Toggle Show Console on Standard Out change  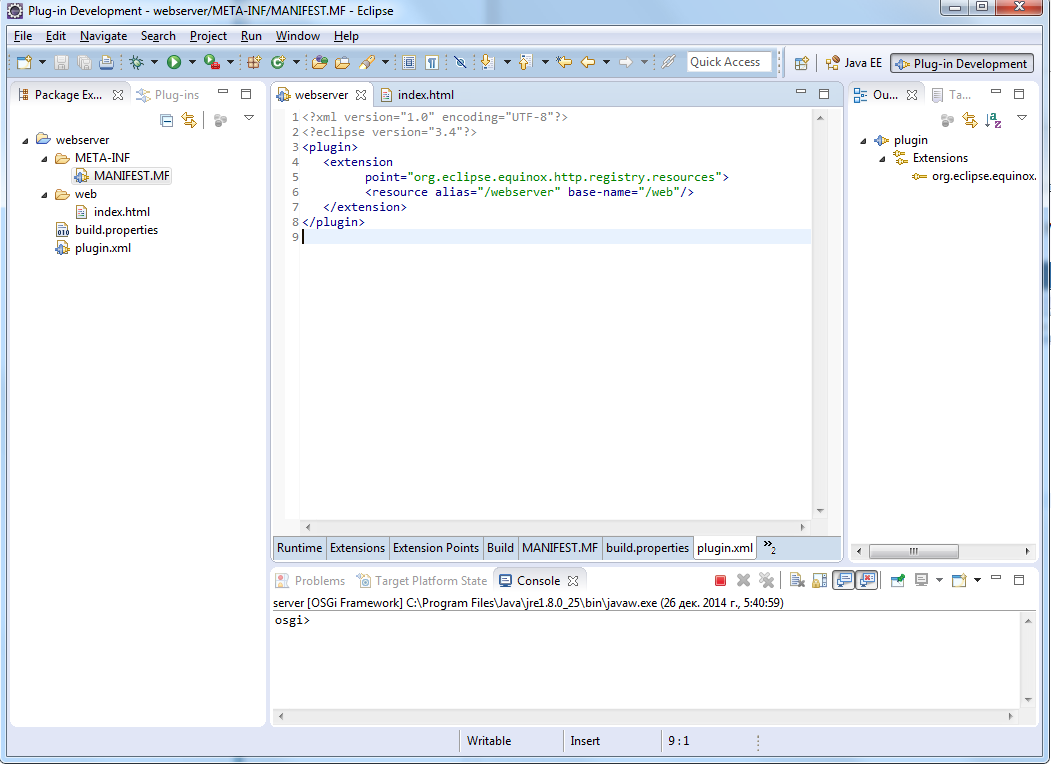click(844, 580)
